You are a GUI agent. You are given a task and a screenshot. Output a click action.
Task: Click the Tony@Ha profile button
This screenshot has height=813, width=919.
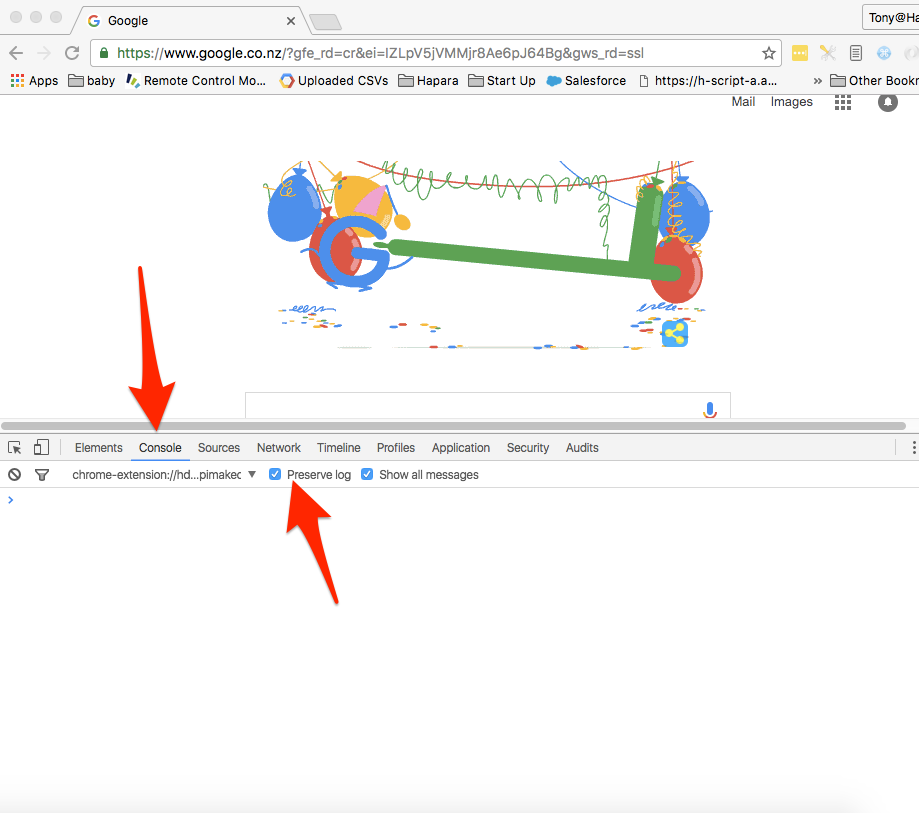(x=891, y=18)
